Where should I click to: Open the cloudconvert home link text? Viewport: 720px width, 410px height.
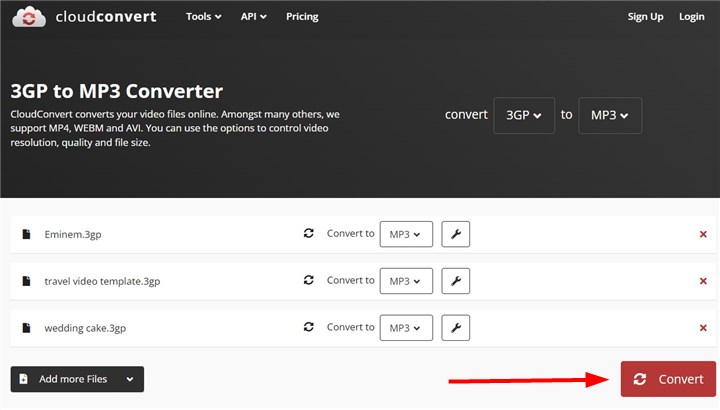106,17
